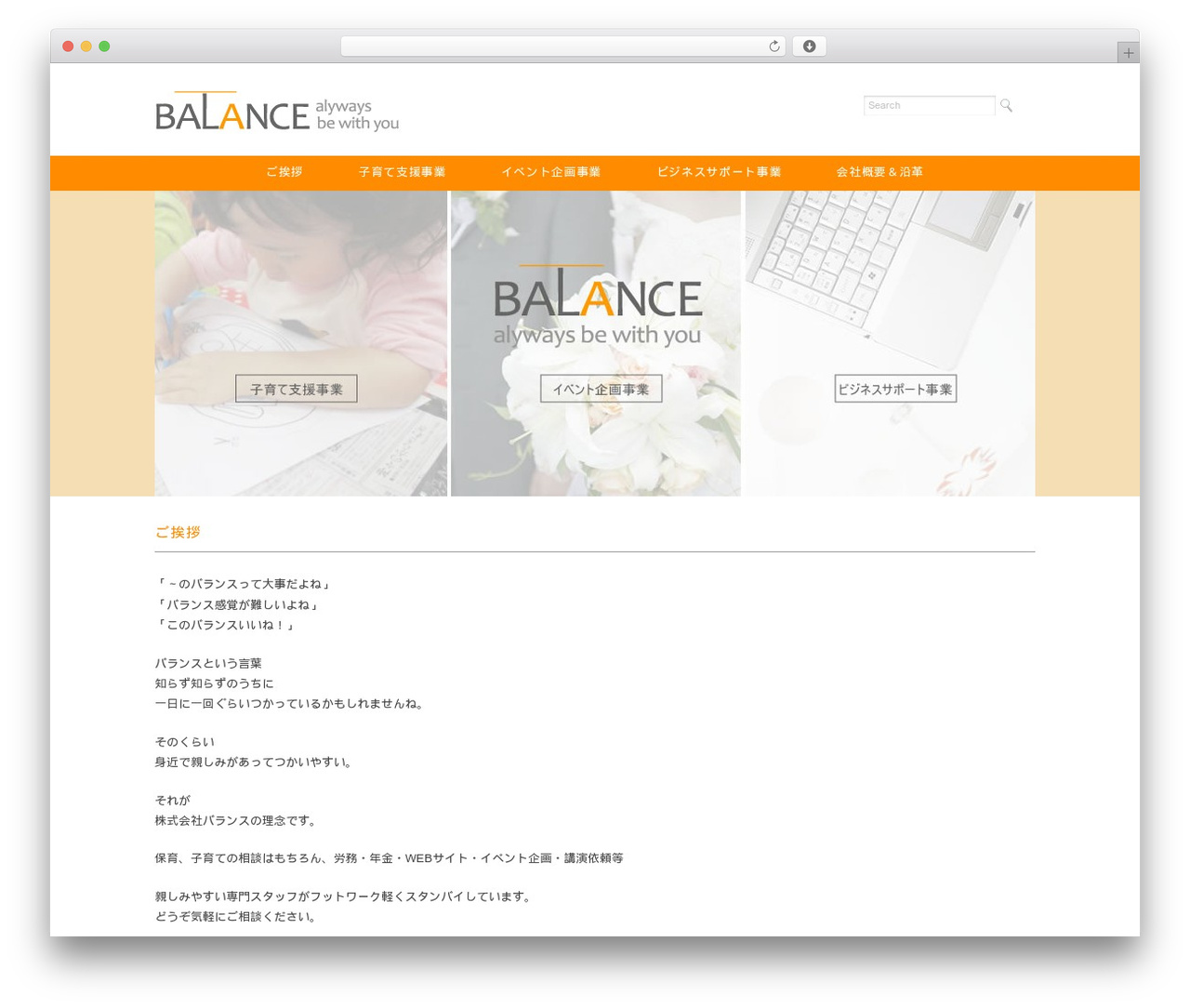Click the browser address bar
The width and height of the screenshot is (1190, 1008).
pyautogui.click(x=563, y=46)
